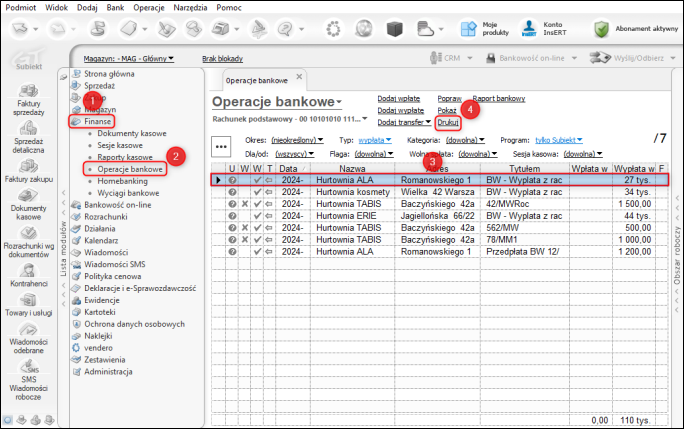Expand the Program tylko Subiekt dropdown

tap(558, 140)
